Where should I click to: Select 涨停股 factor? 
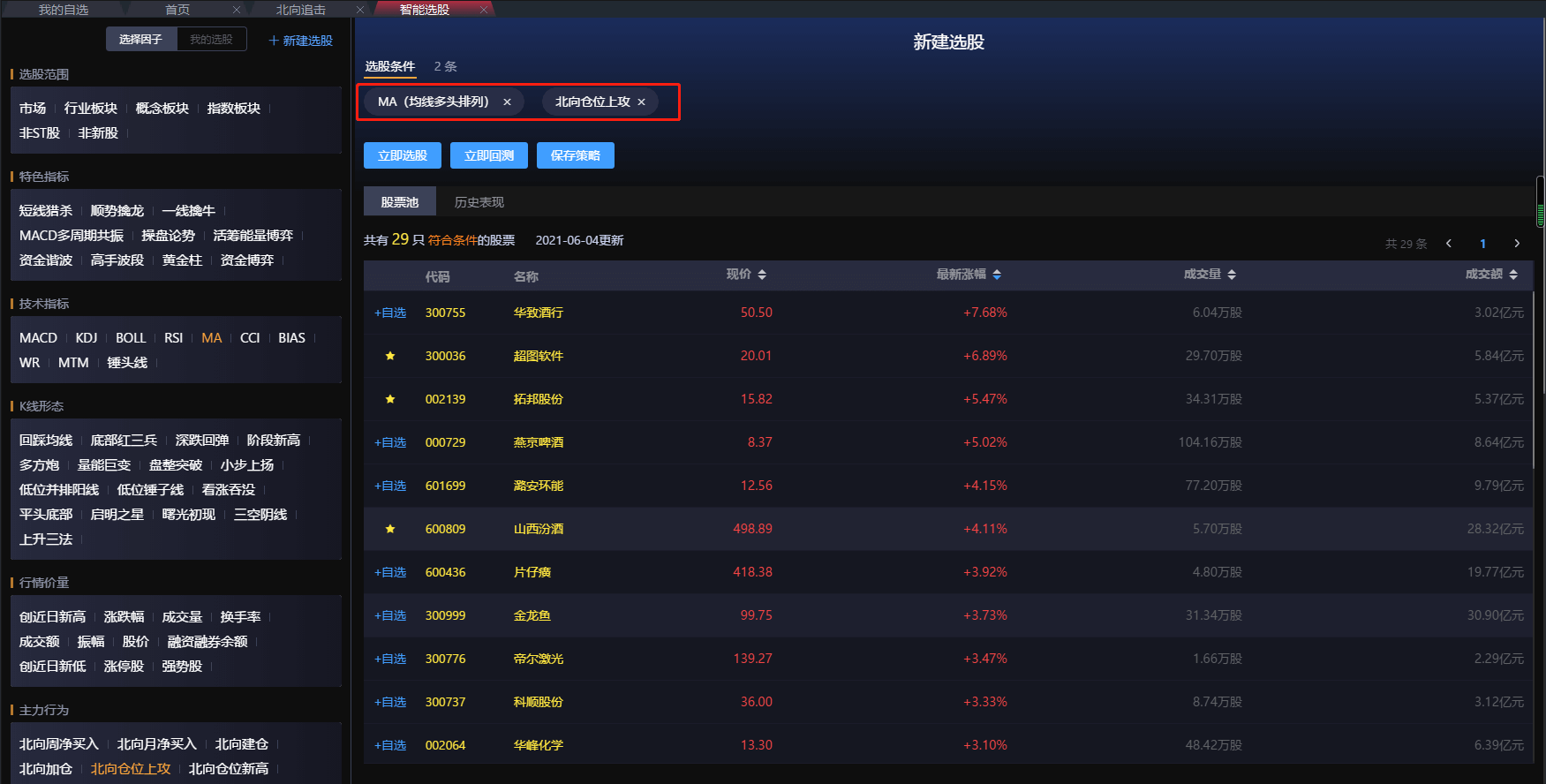tap(124, 667)
